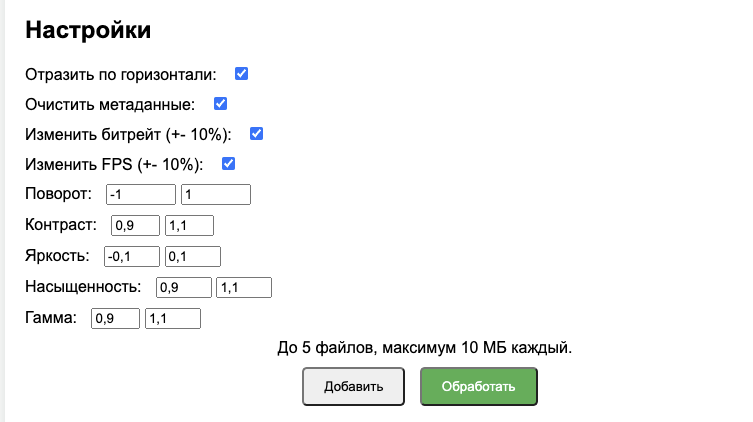The height and width of the screenshot is (422, 753).
Task: Click the 'Настройки' heading
Action: pyautogui.click(x=88, y=30)
